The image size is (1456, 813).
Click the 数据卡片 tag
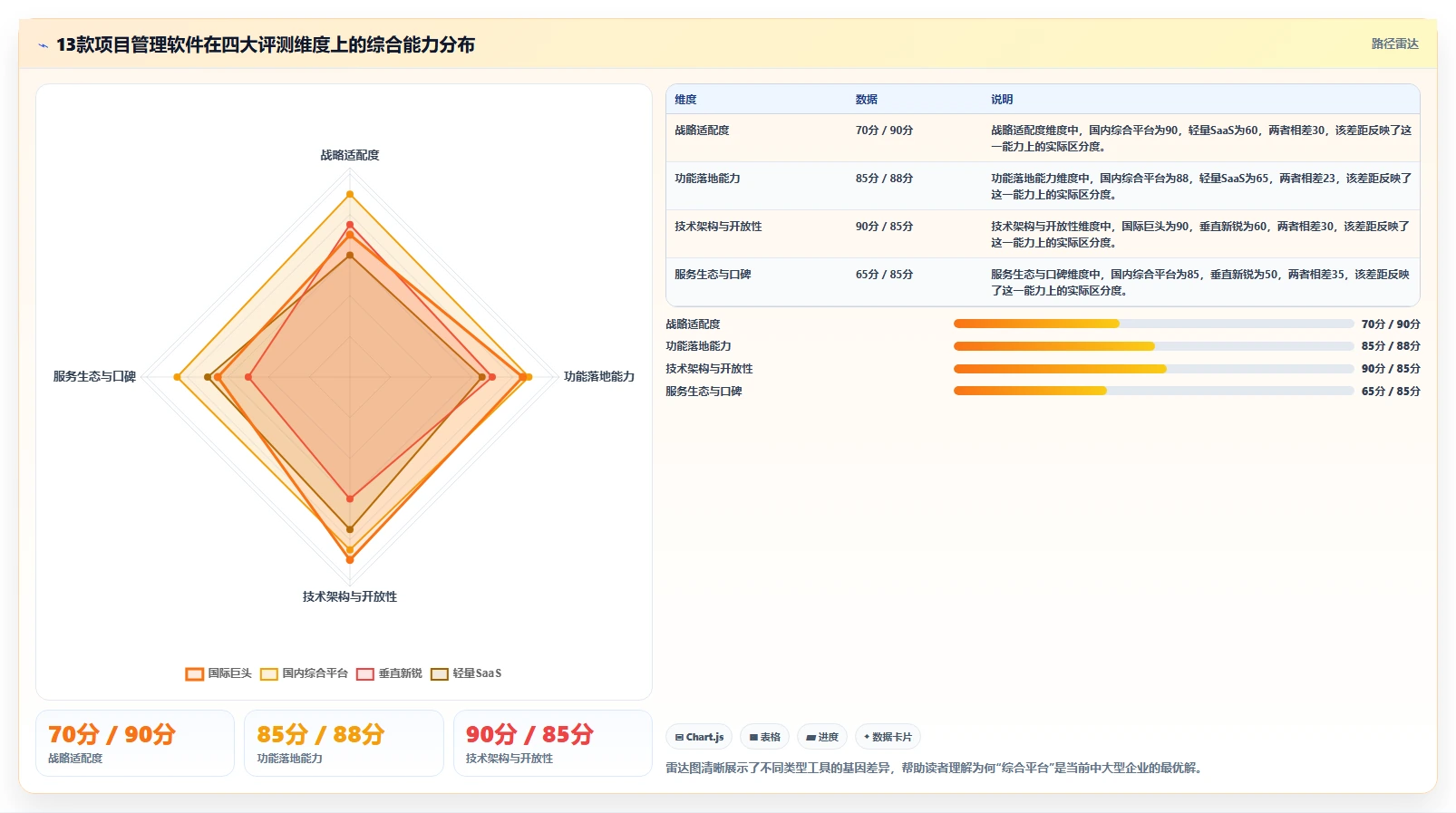pos(888,737)
